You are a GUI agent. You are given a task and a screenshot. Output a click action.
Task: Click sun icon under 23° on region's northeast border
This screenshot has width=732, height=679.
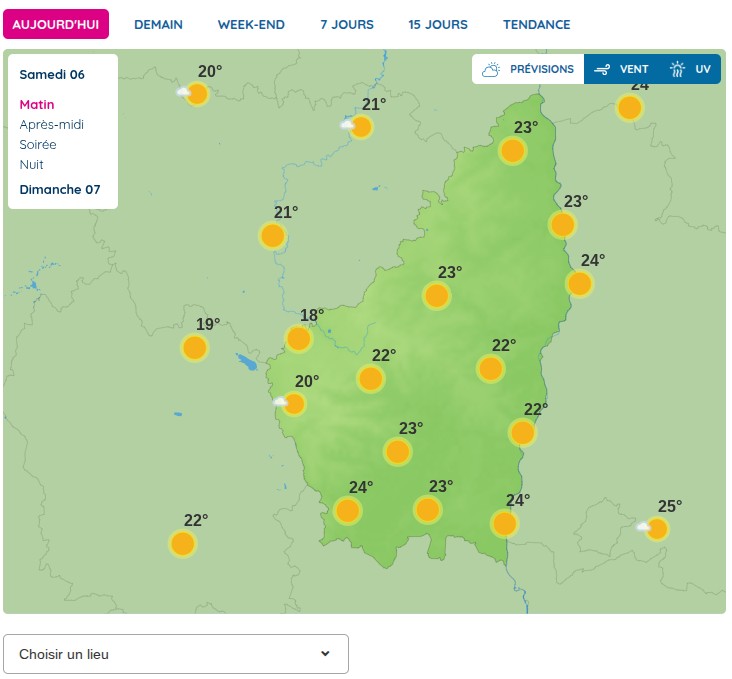click(x=563, y=225)
